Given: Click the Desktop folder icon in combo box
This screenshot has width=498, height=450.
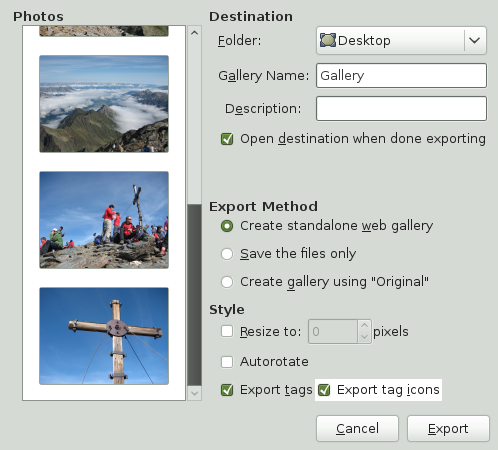Looking at the screenshot, I should tap(327, 40).
